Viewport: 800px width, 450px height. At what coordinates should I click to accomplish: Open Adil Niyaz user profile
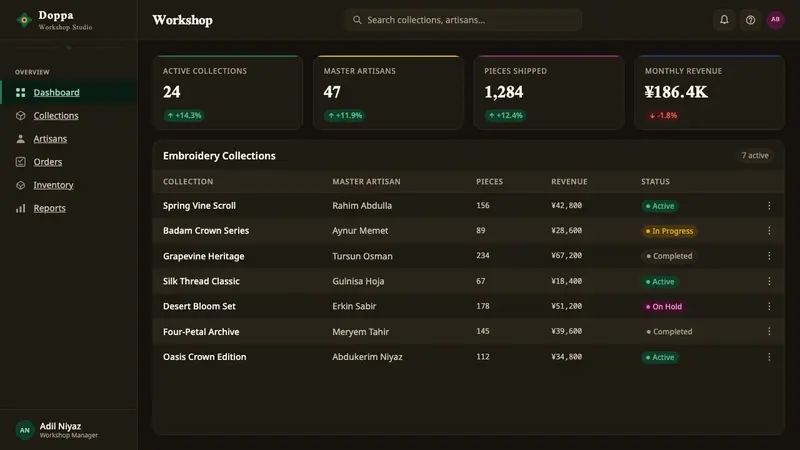[x=68, y=430]
